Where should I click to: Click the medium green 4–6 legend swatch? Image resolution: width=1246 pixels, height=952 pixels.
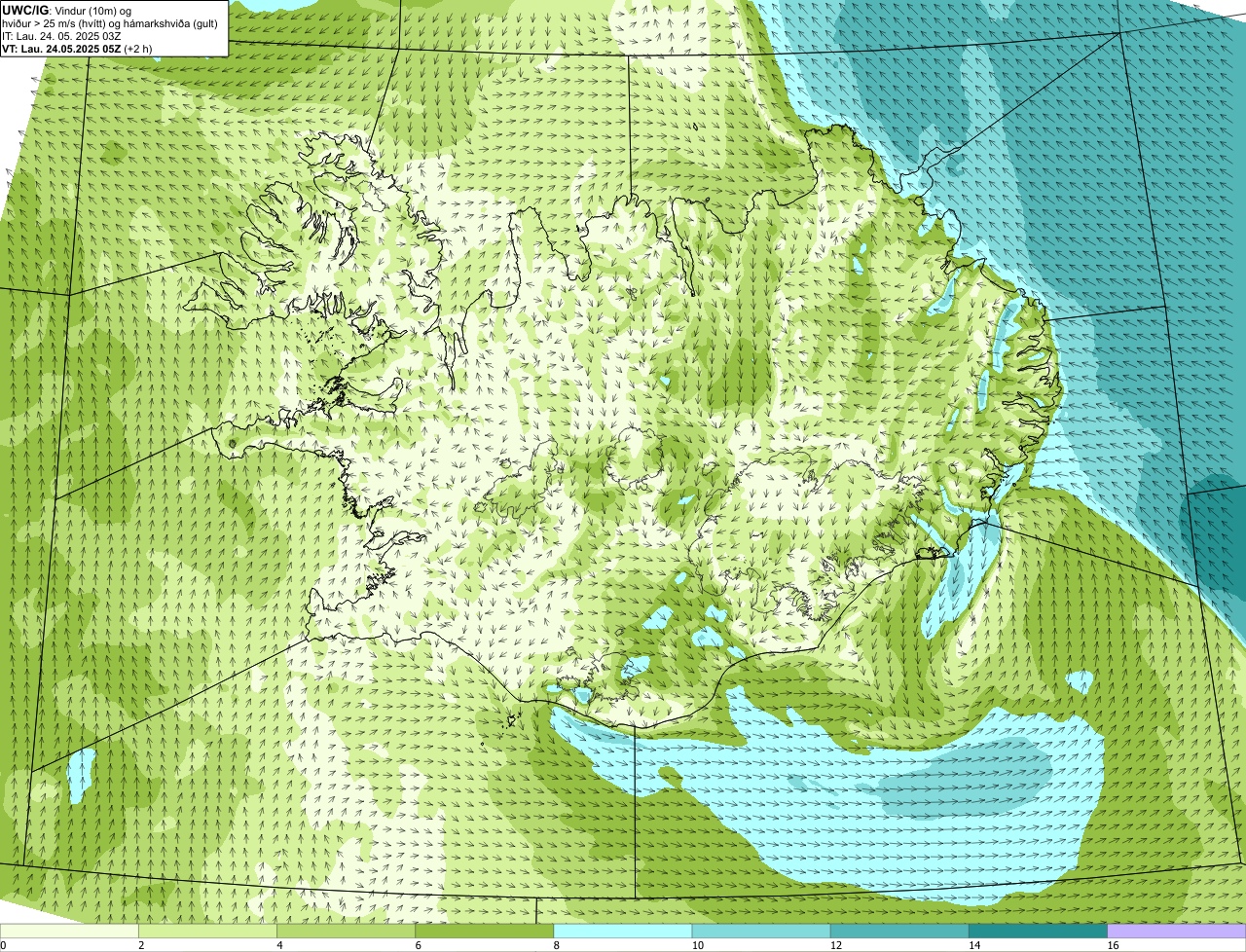coord(346,931)
